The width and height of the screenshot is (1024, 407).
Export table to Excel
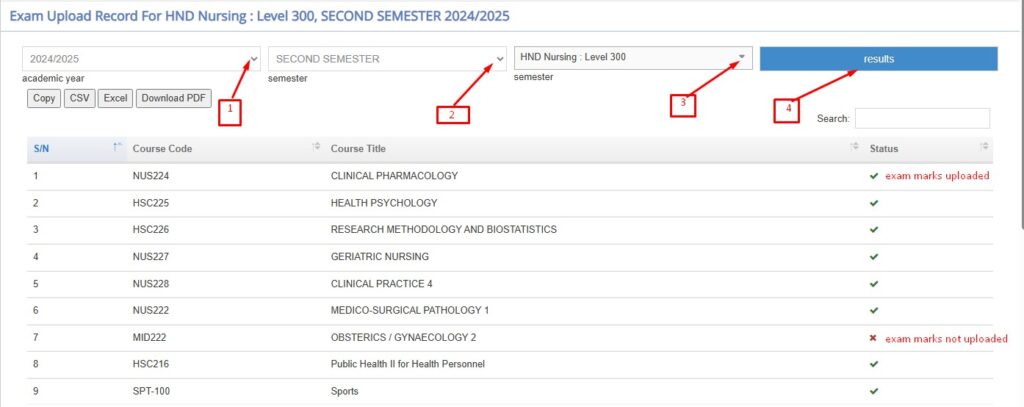[115, 98]
